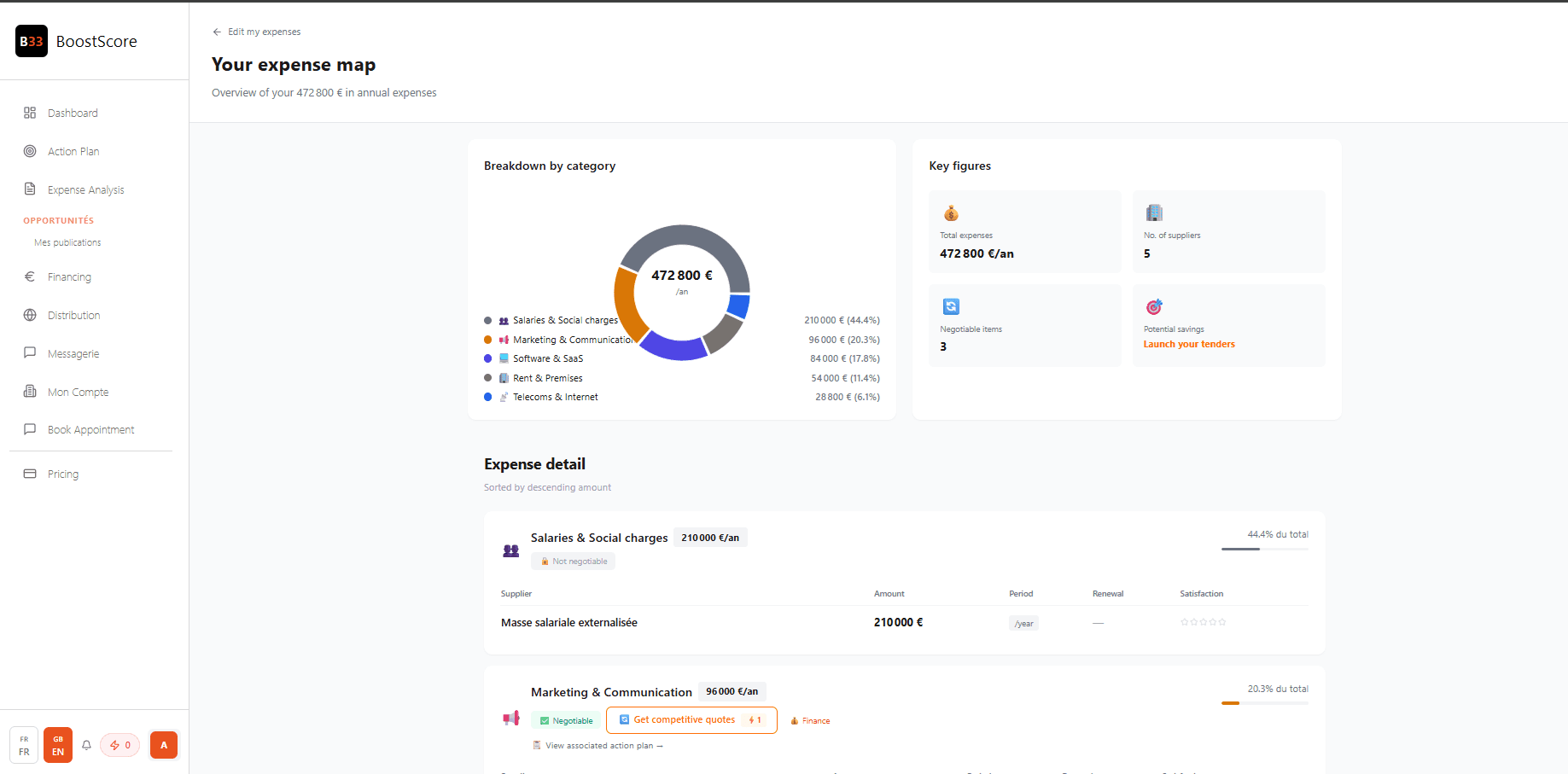Click the 44.4% du total progress bar
Screen dimensions: 1568x774
tap(1264, 550)
